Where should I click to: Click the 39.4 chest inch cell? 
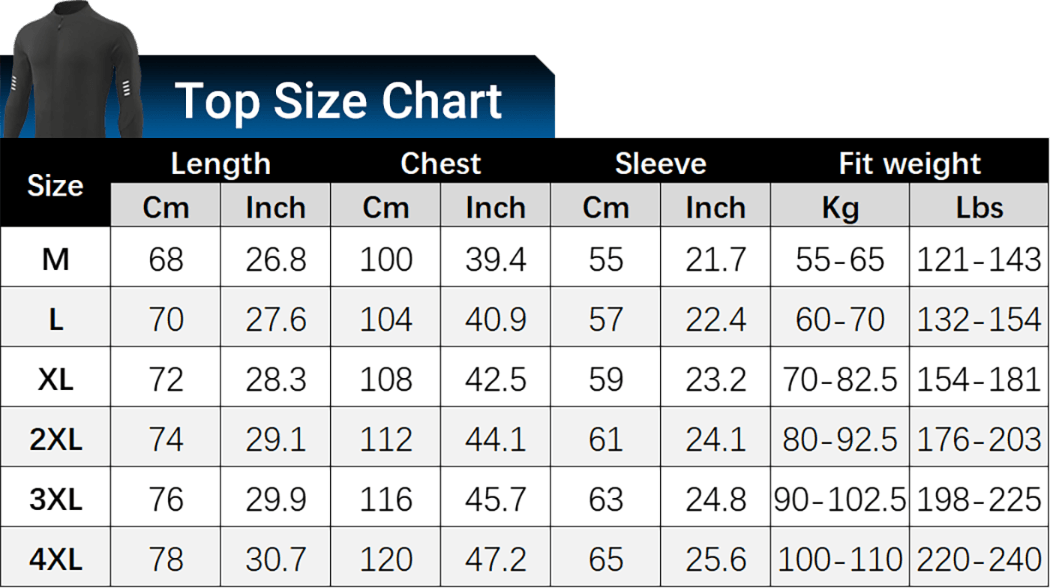click(x=495, y=259)
